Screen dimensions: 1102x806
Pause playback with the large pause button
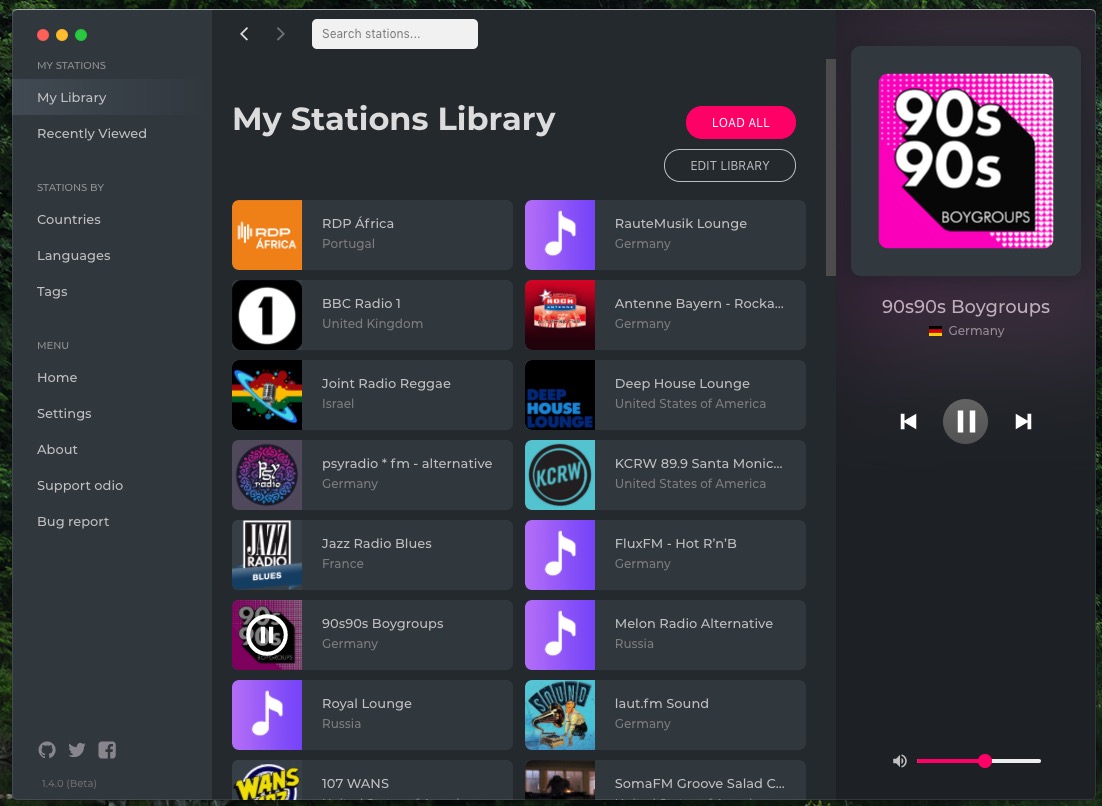[965, 422]
